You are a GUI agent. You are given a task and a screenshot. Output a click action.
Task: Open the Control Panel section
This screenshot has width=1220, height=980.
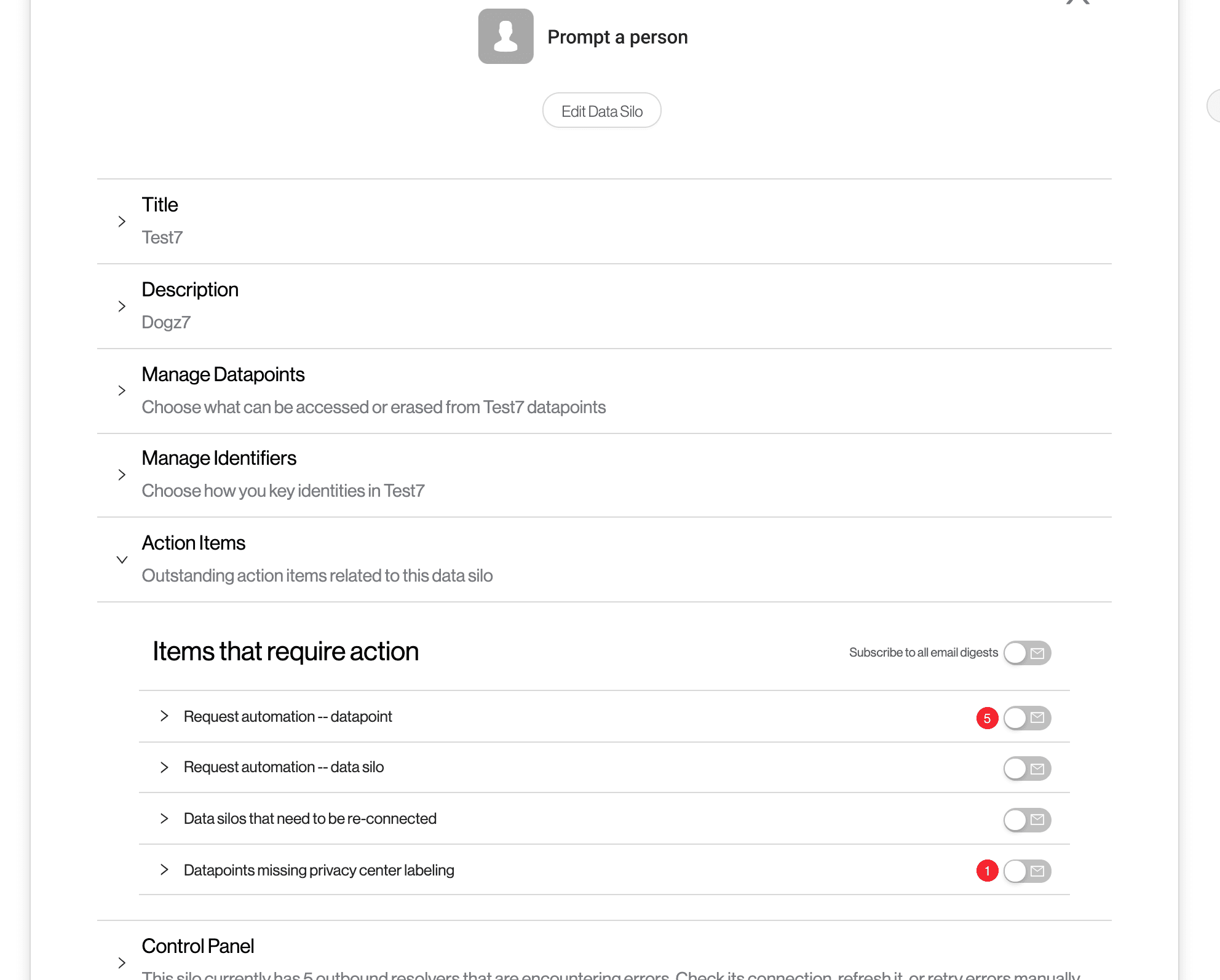[197, 946]
